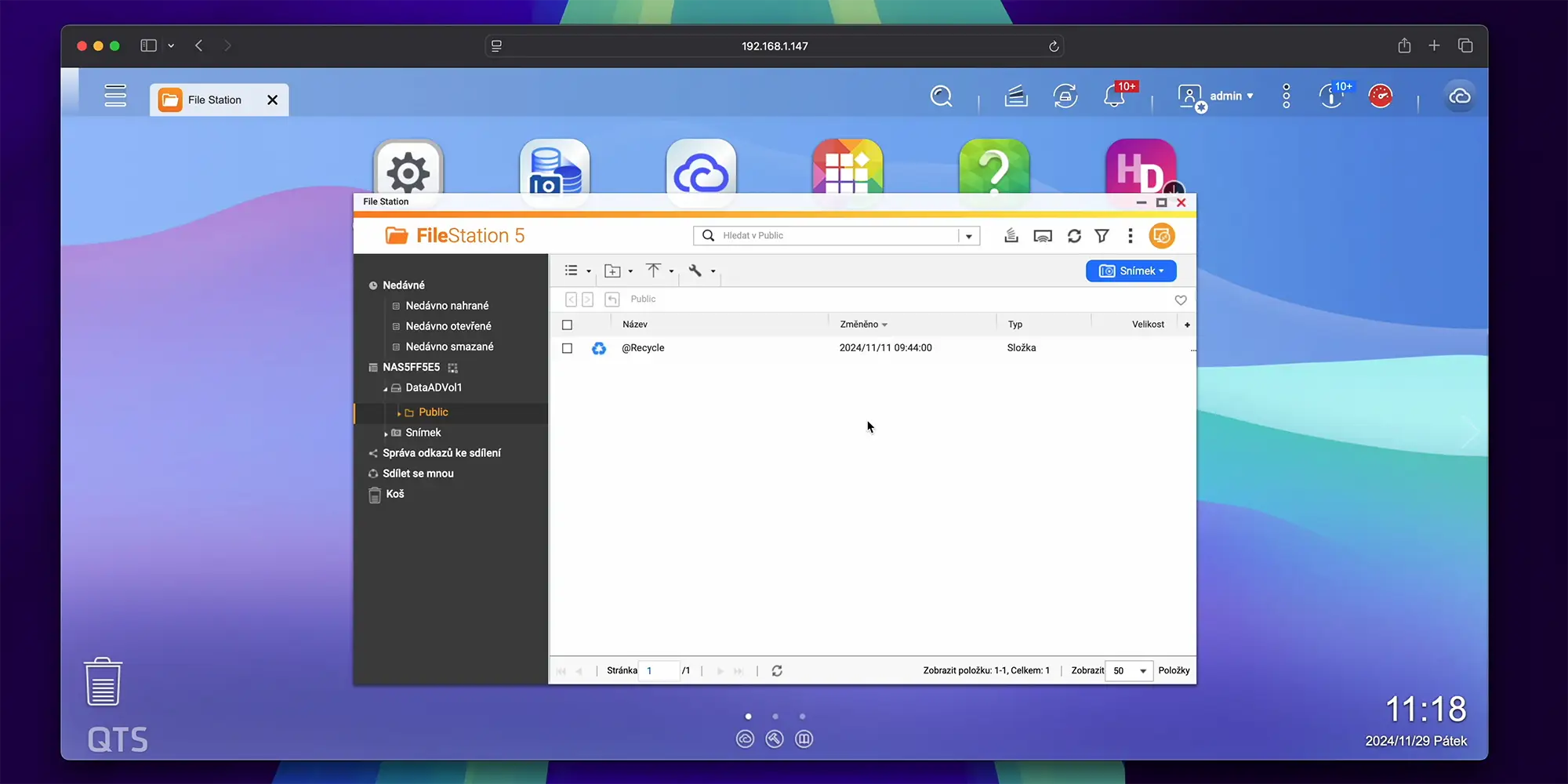The height and width of the screenshot is (784, 1568).
Task: Open the notifications bell icon
Action: (1114, 96)
